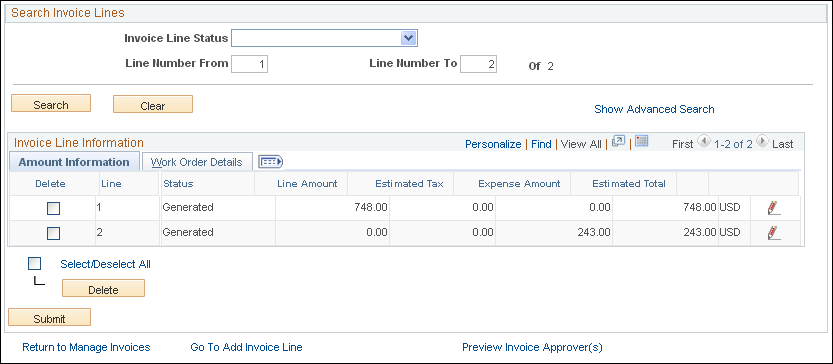Check Delete box for line 1

click(54, 208)
